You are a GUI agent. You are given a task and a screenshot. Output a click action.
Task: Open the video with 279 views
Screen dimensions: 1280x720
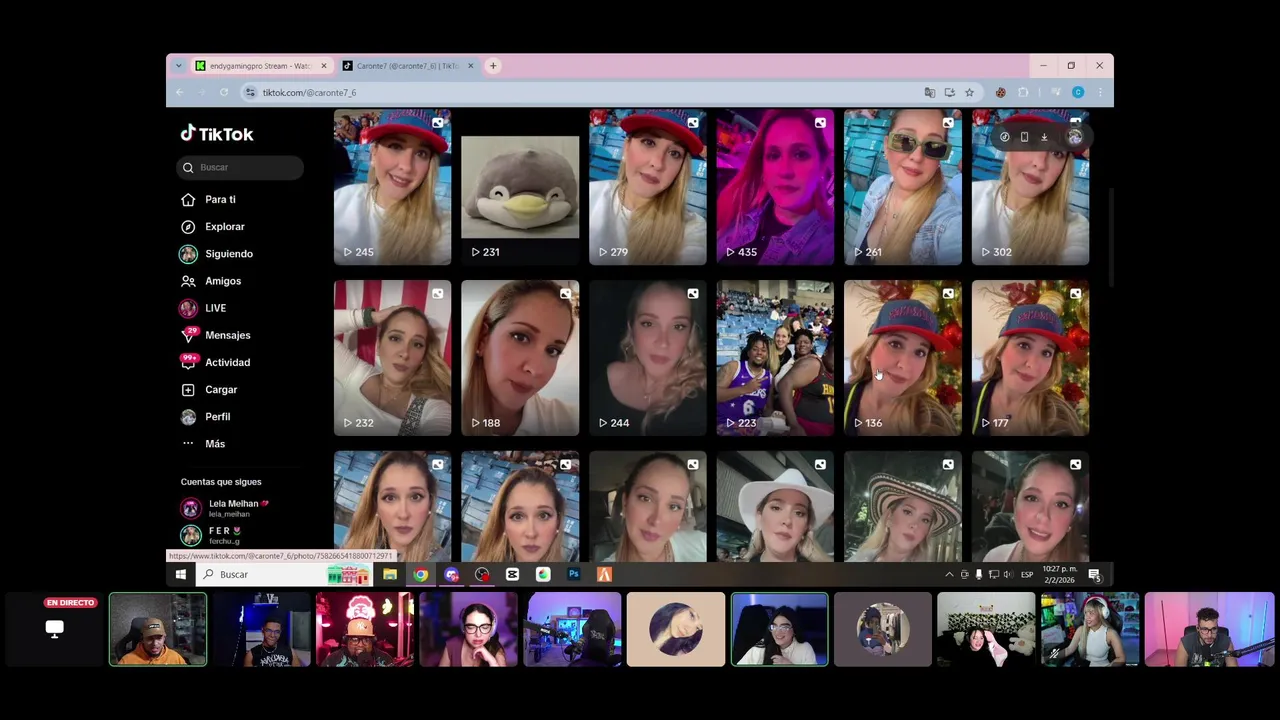[648, 187]
